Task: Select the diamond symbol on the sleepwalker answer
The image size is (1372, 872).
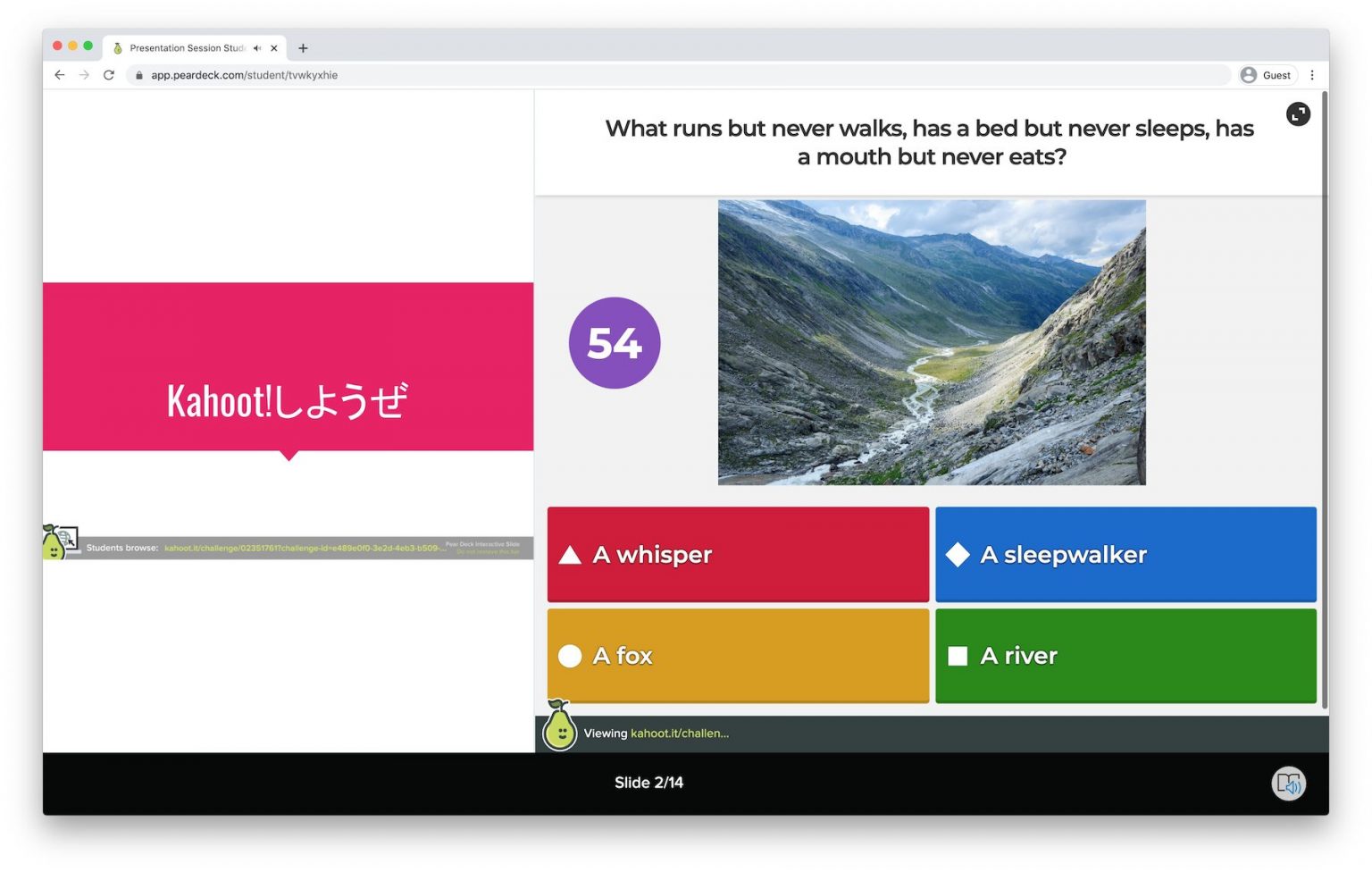Action: [958, 554]
